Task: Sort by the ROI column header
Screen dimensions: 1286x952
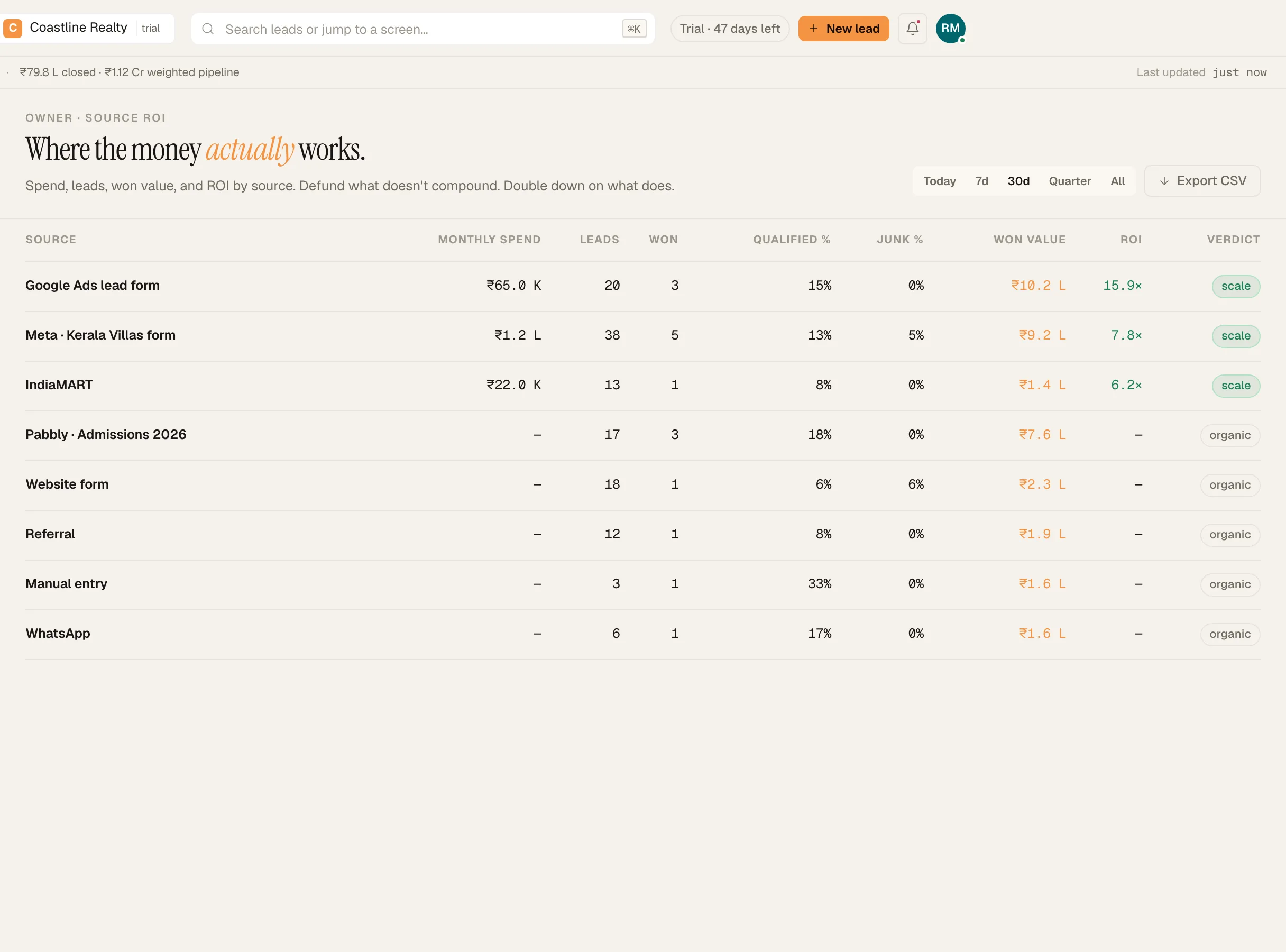Action: [1131, 240]
